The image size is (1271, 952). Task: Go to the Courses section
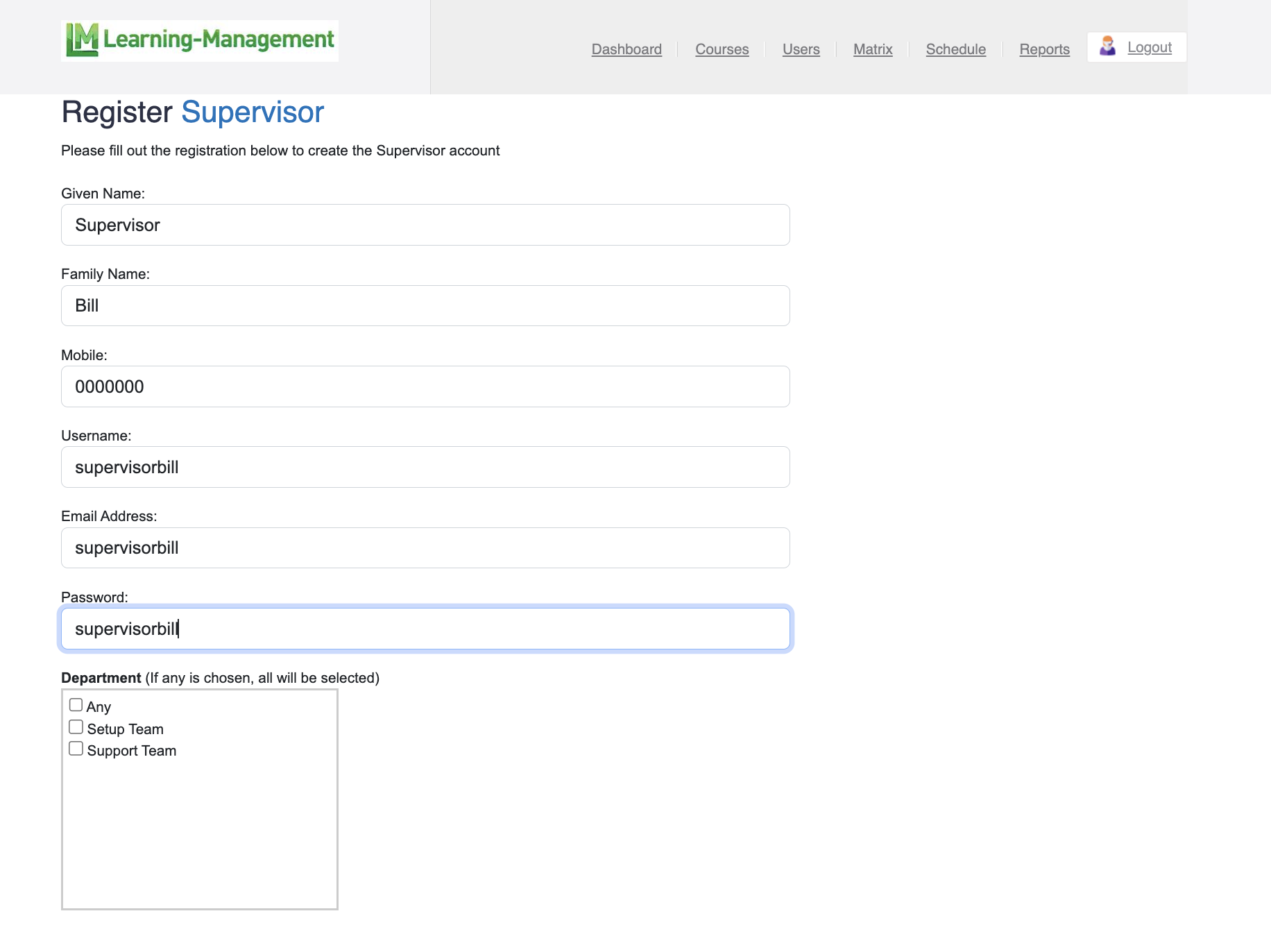coord(722,49)
